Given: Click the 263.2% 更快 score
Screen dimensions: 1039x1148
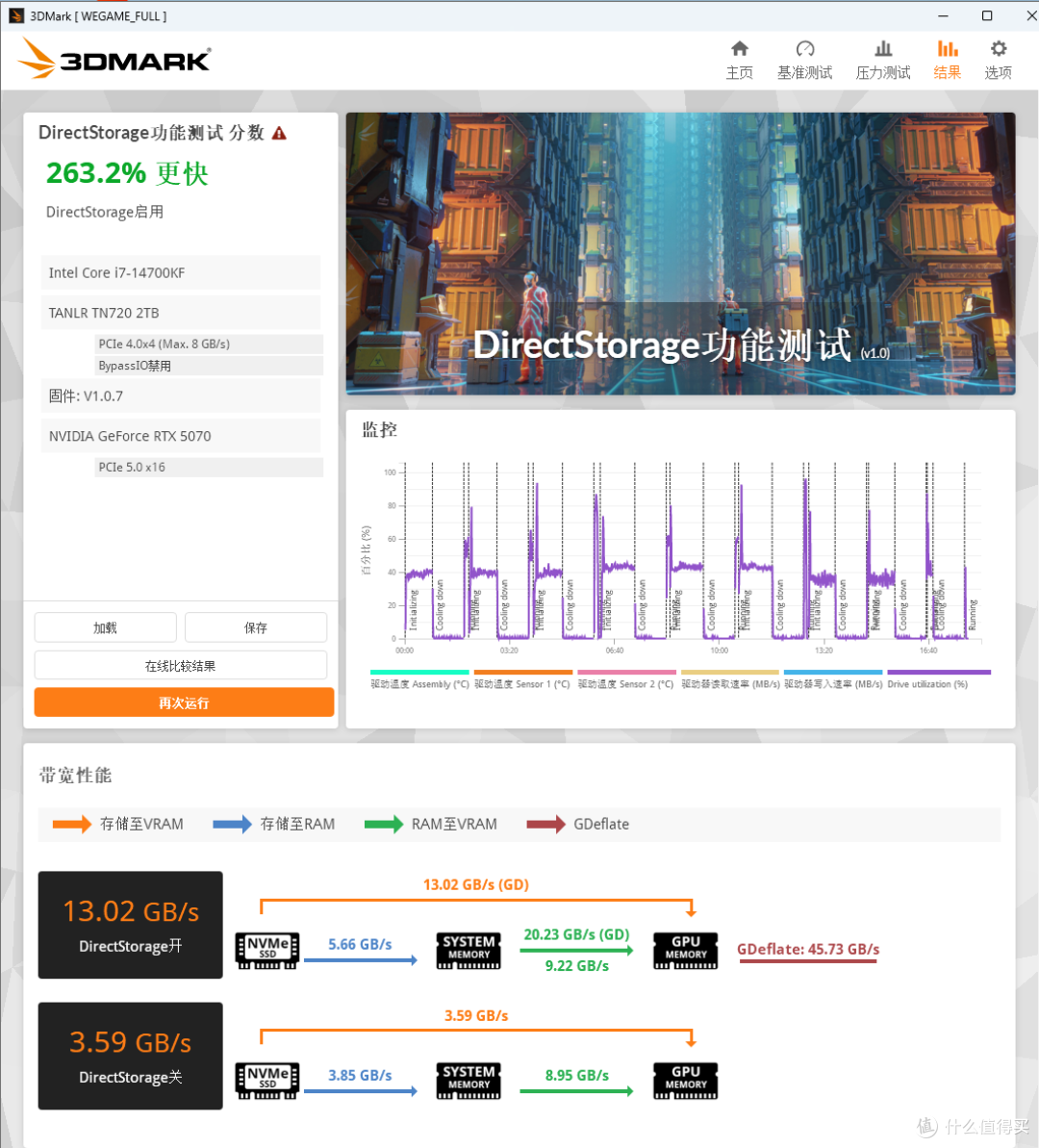Looking at the screenshot, I should 127,173.
